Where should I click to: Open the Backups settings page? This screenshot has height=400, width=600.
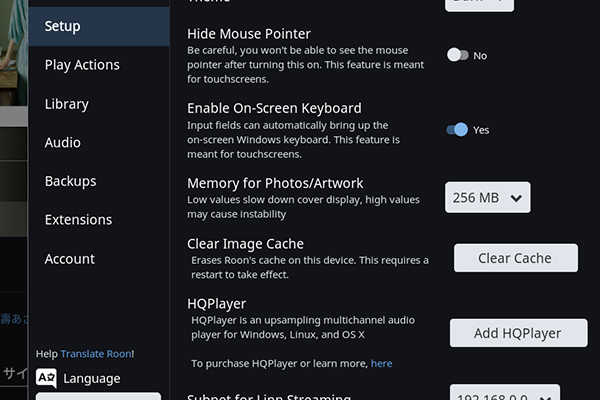(70, 181)
